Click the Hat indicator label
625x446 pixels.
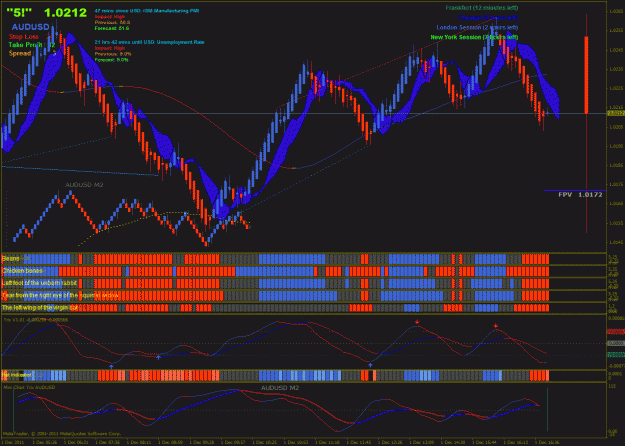click(x=17, y=375)
